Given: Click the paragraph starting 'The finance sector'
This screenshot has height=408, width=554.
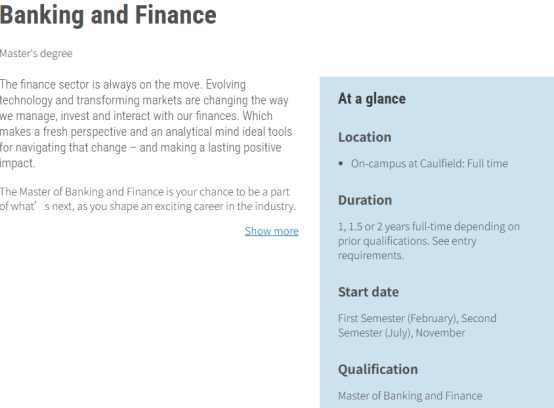Looking at the screenshot, I should [x=146, y=124].
